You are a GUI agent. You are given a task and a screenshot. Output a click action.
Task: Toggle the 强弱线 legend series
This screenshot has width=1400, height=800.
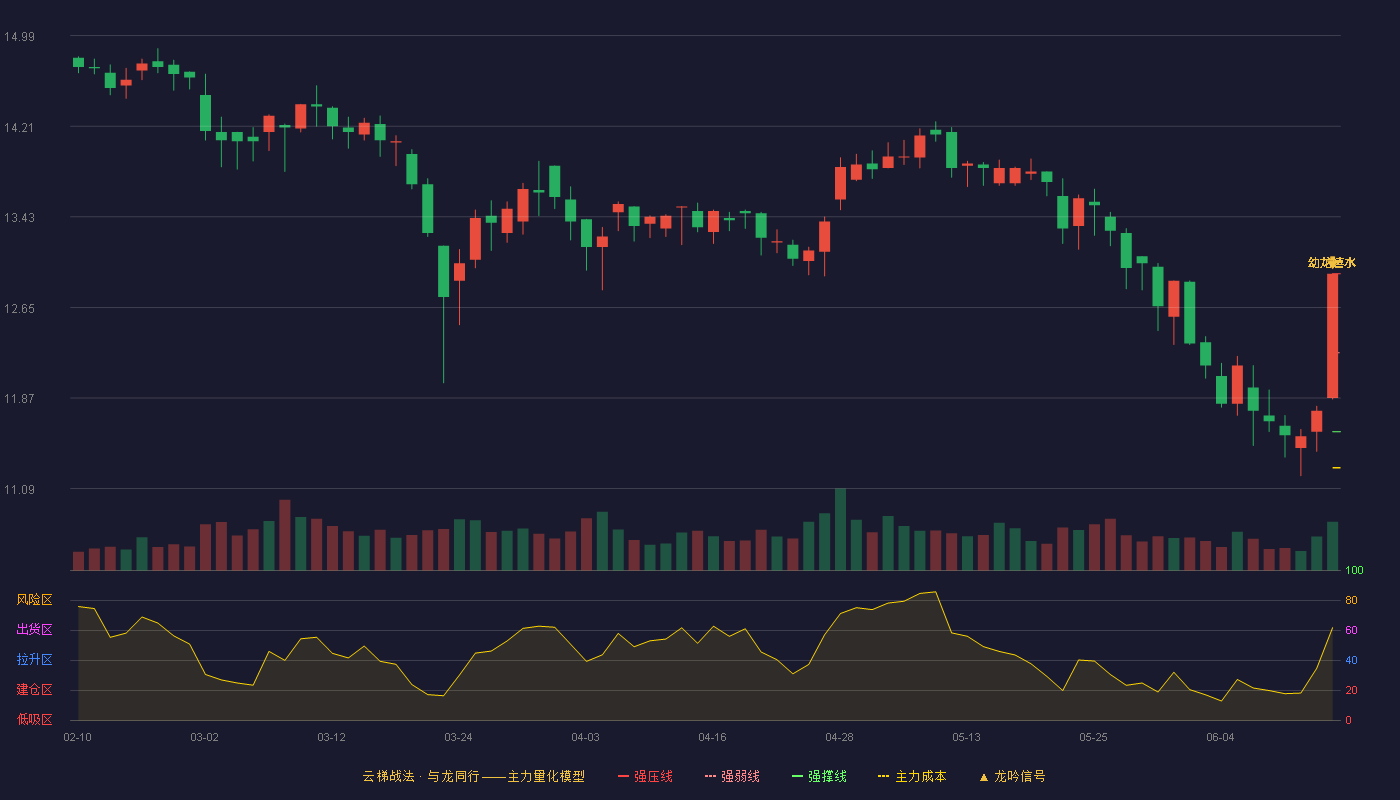pyautogui.click(x=732, y=776)
